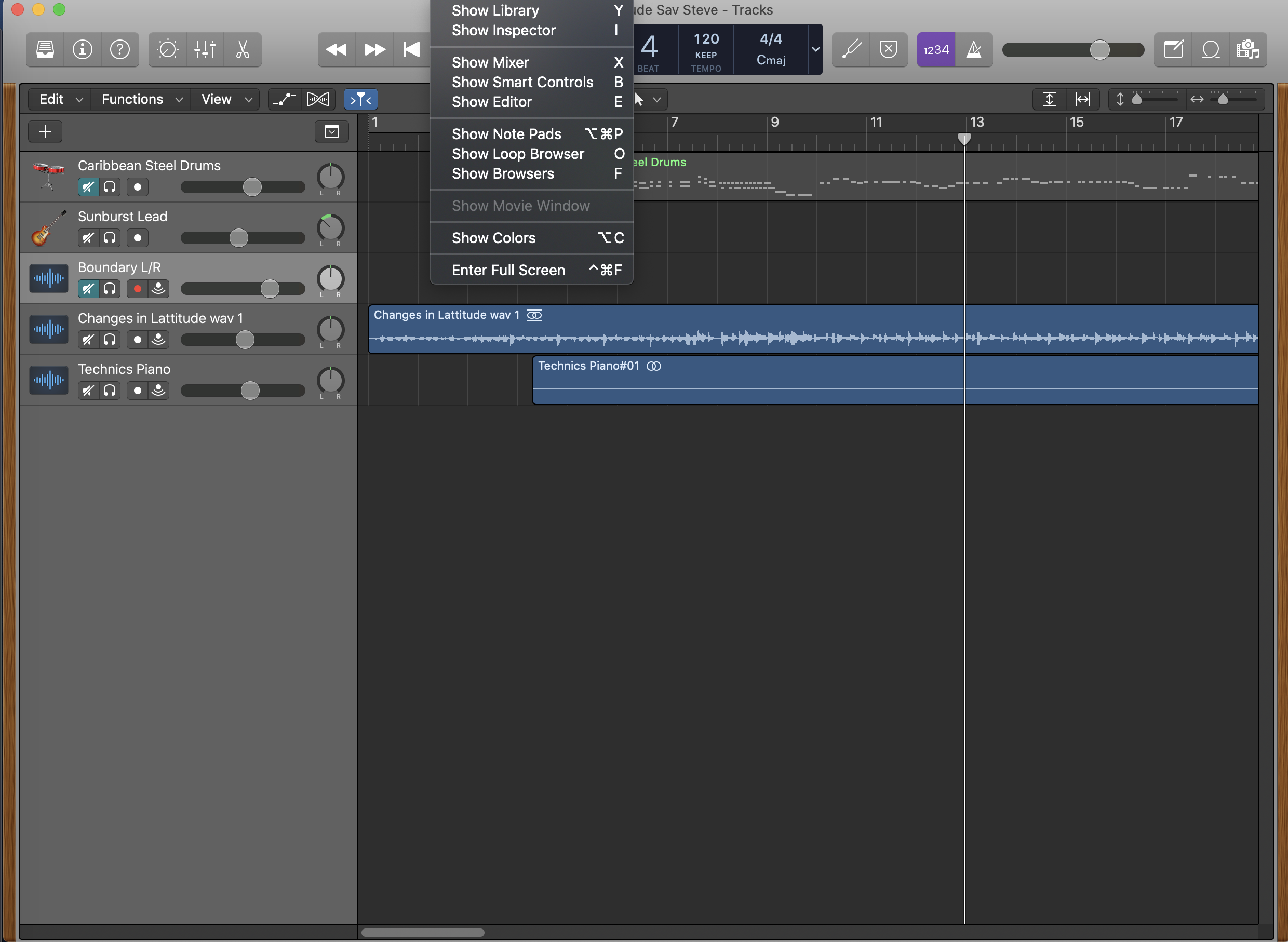Click the Tuner fork icon

tap(851, 50)
